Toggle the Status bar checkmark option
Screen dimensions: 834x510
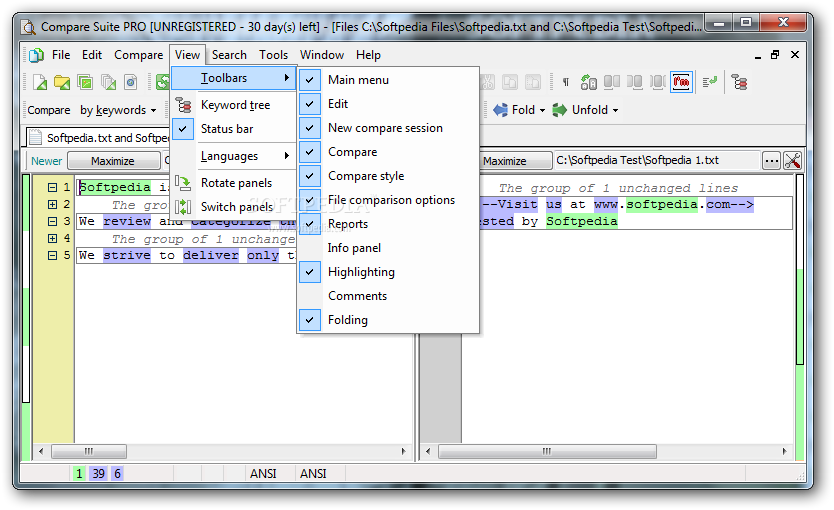182,129
